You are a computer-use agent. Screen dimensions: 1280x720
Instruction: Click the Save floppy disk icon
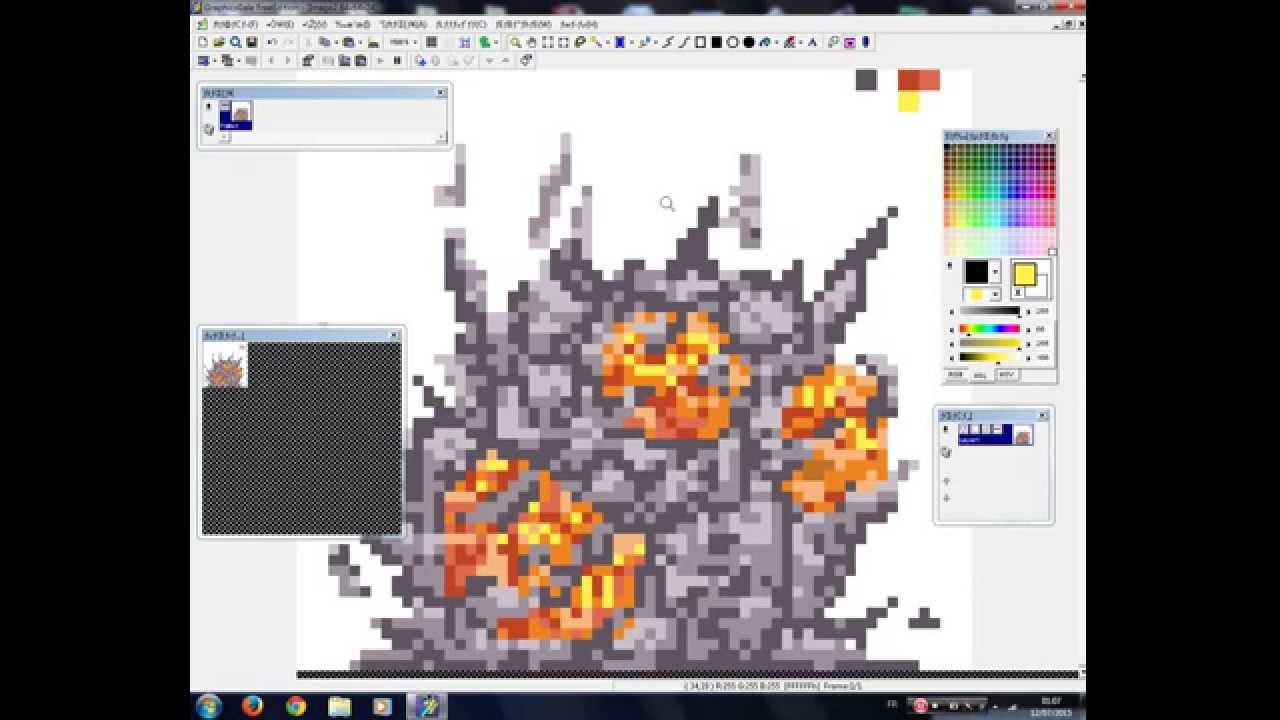point(252,42)
